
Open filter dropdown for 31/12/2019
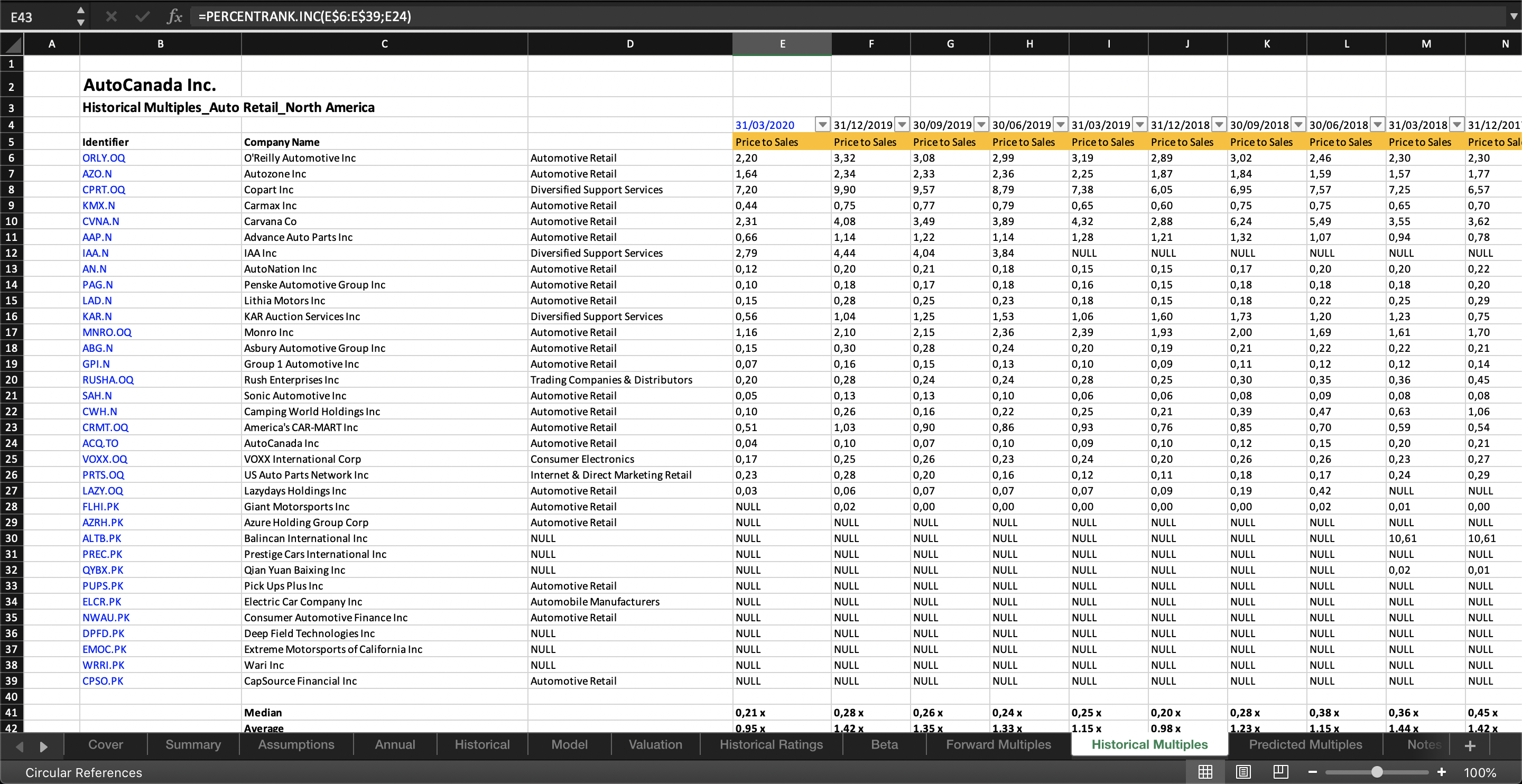pos(902,125)
